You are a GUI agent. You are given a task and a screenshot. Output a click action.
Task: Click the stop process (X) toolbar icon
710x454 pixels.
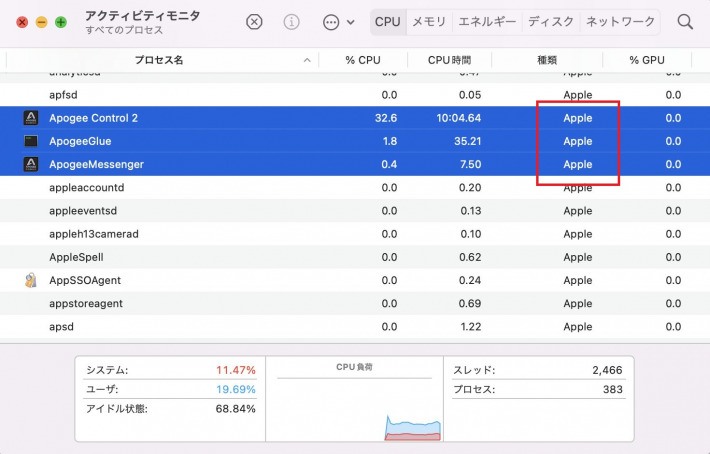click(254, 21)
